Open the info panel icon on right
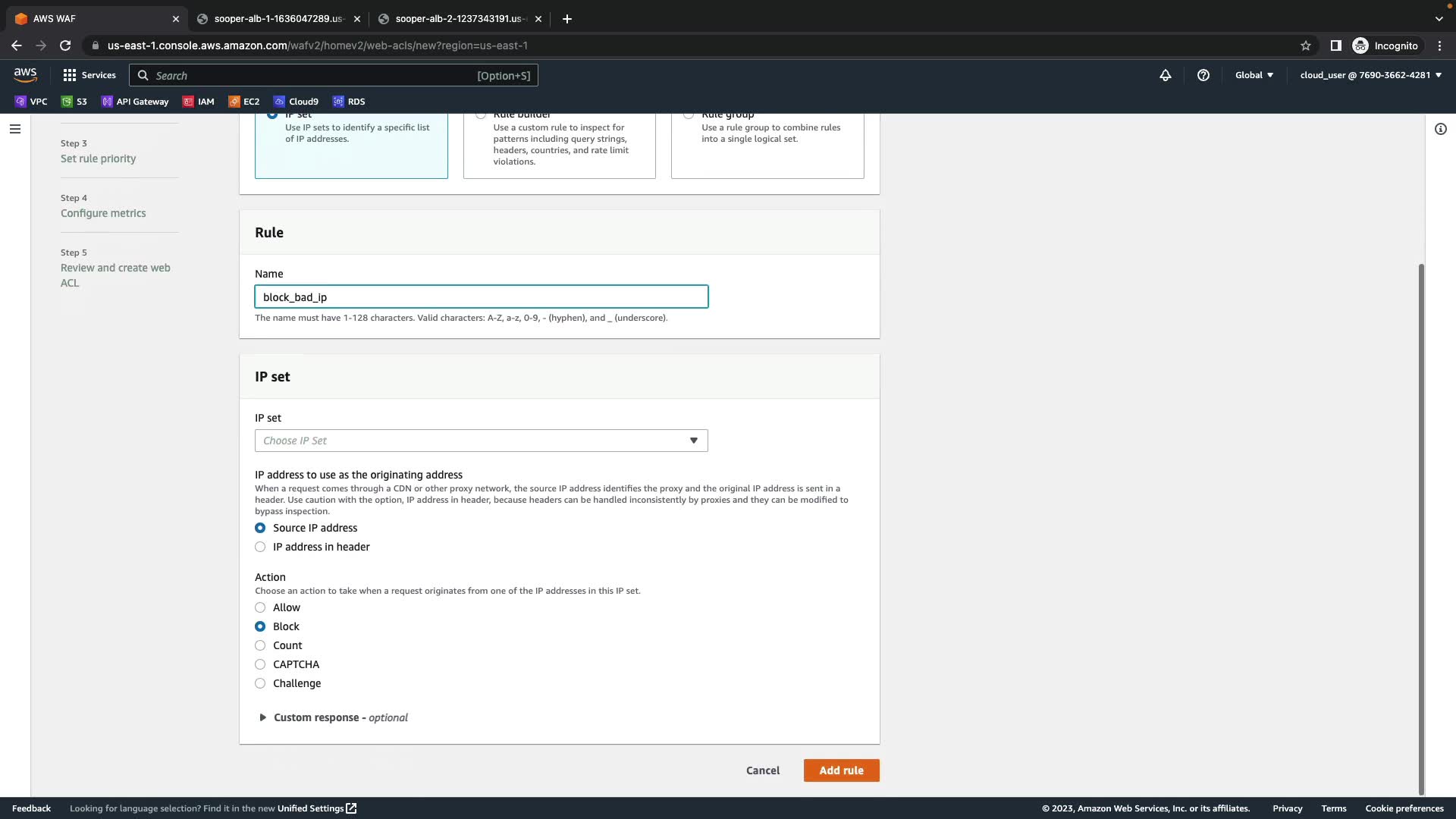 1441,129
